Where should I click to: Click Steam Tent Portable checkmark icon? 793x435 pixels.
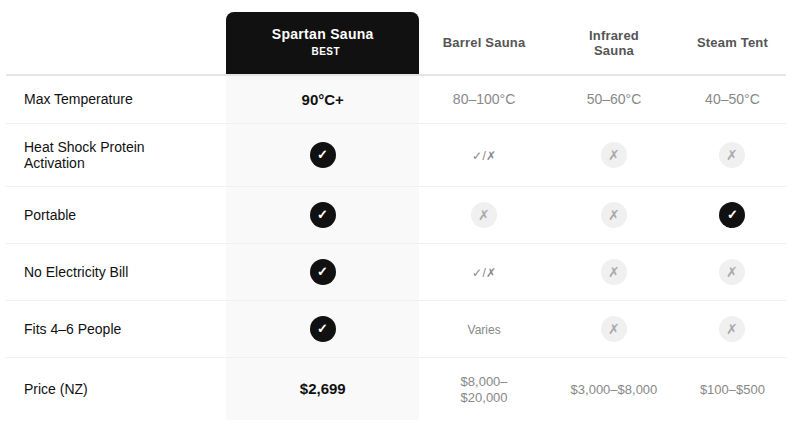[732, 215]
